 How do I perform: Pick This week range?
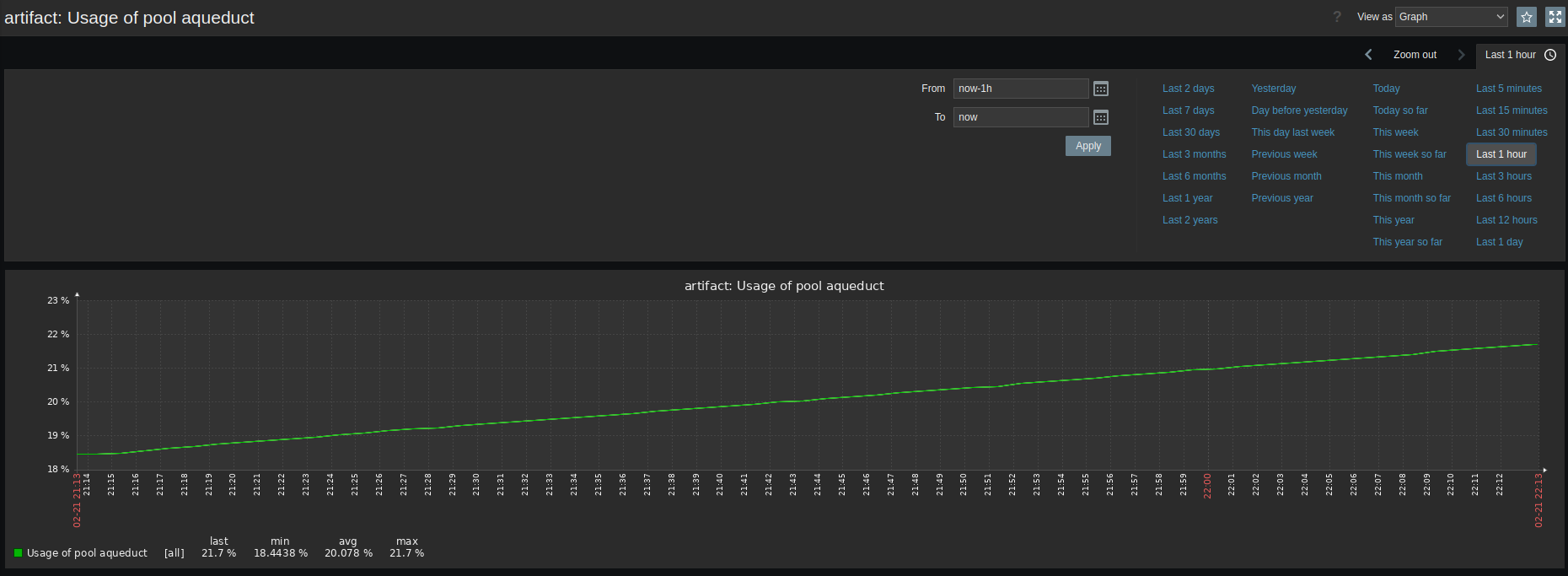pos(1395,132)
